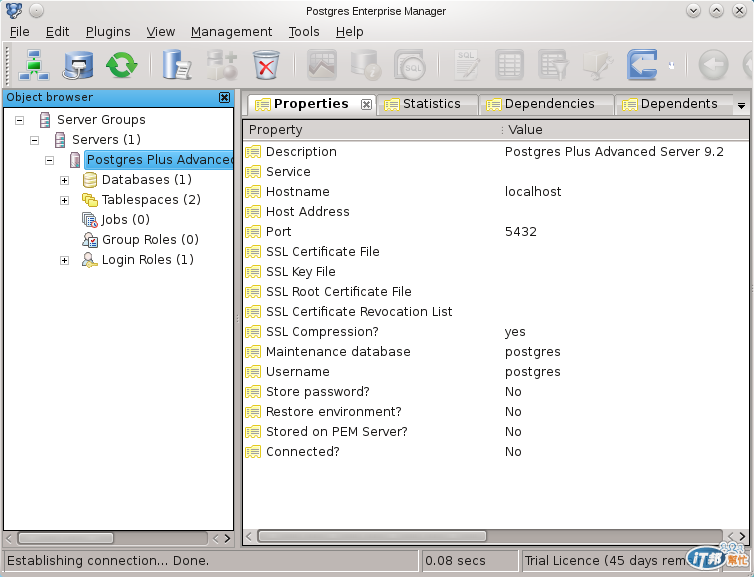754x577 pixels.
Task: Open the Edit menu
Action: [x=57, y=32]
